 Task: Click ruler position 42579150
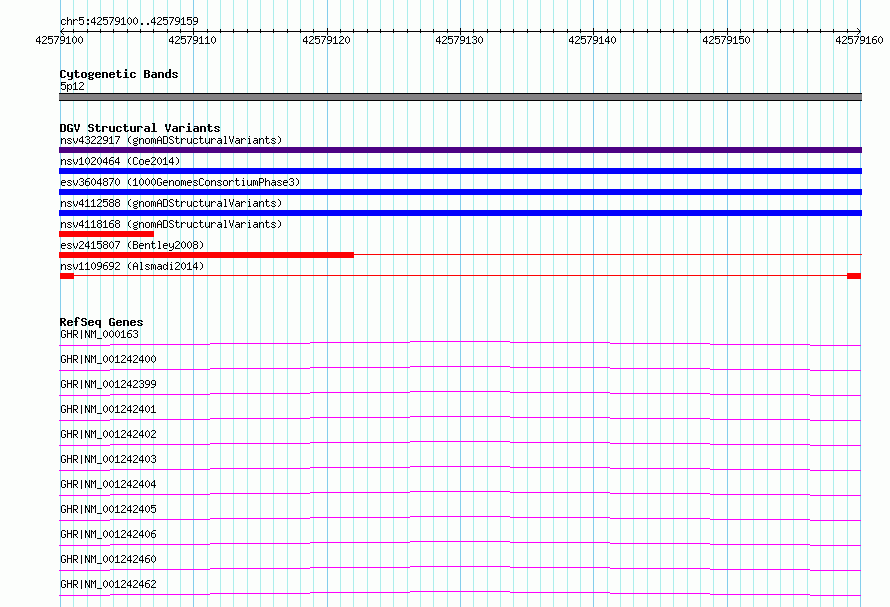pos(726,40)
